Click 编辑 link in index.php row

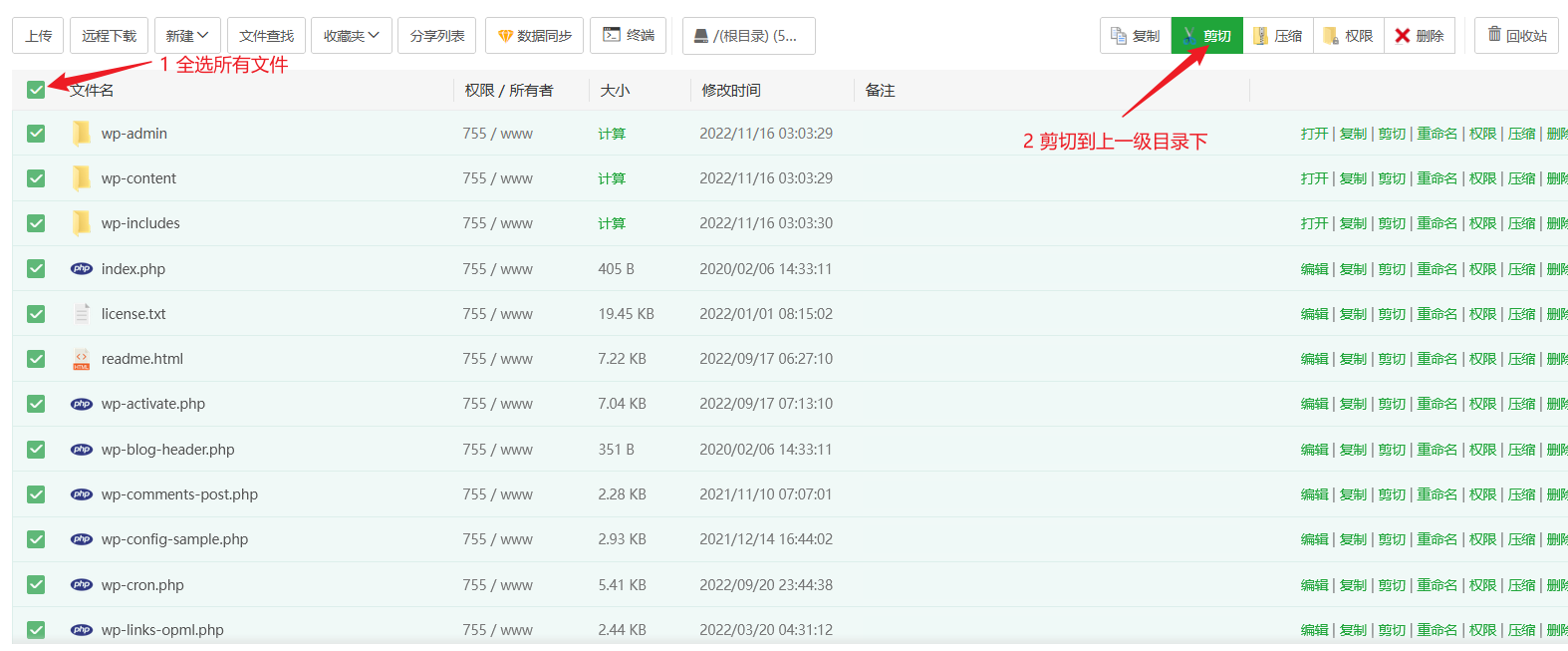click(1315, 269)
